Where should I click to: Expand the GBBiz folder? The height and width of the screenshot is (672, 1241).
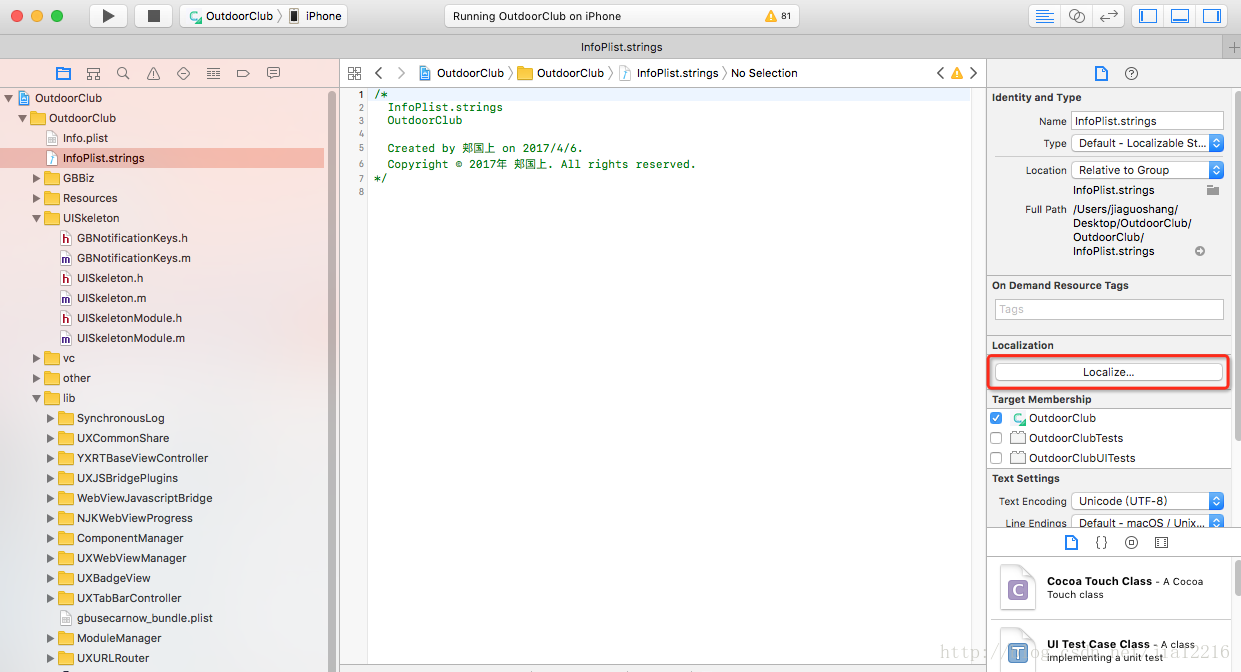[37, 178]
